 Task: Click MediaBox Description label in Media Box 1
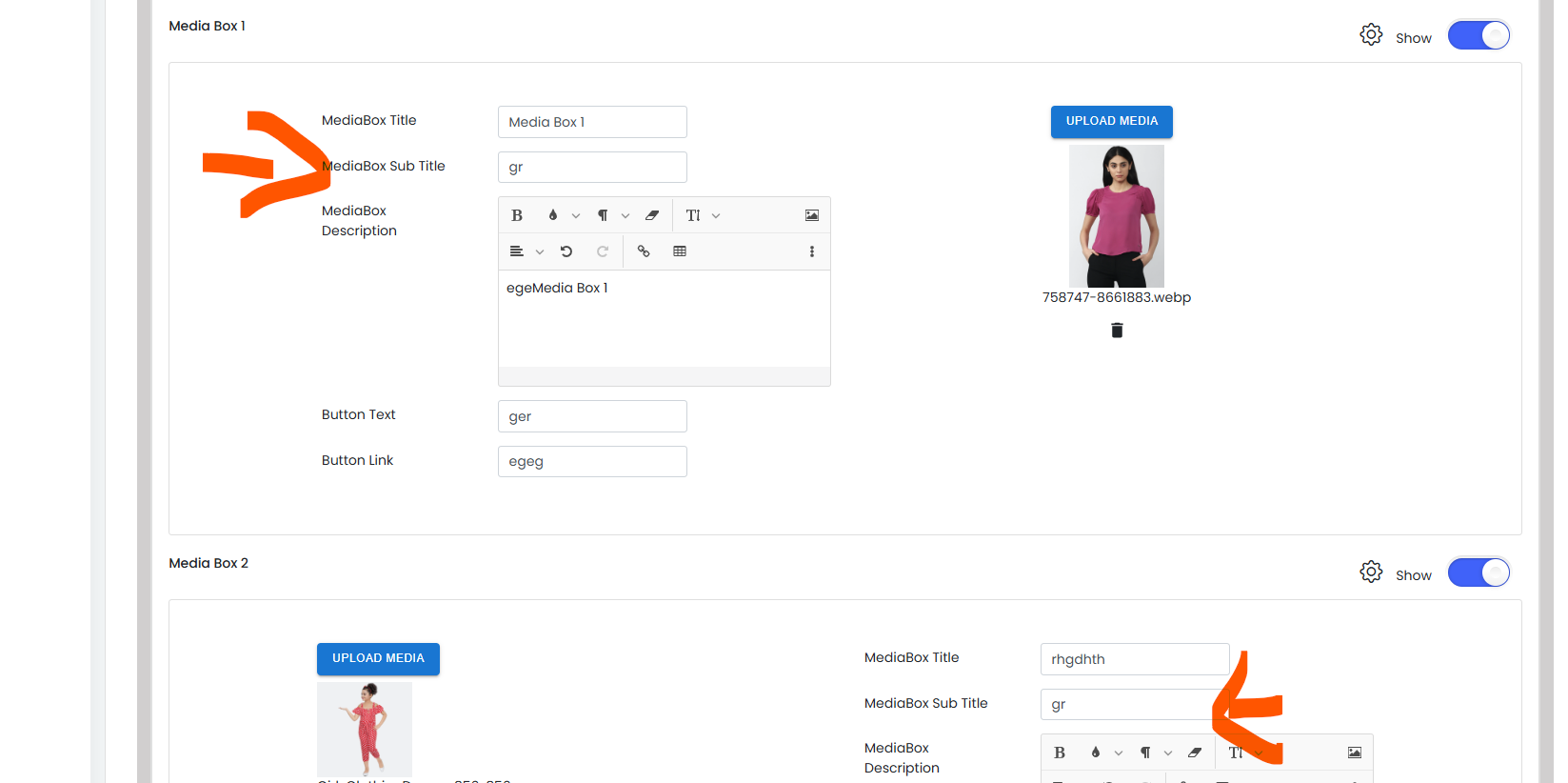(x=359, y=220)
